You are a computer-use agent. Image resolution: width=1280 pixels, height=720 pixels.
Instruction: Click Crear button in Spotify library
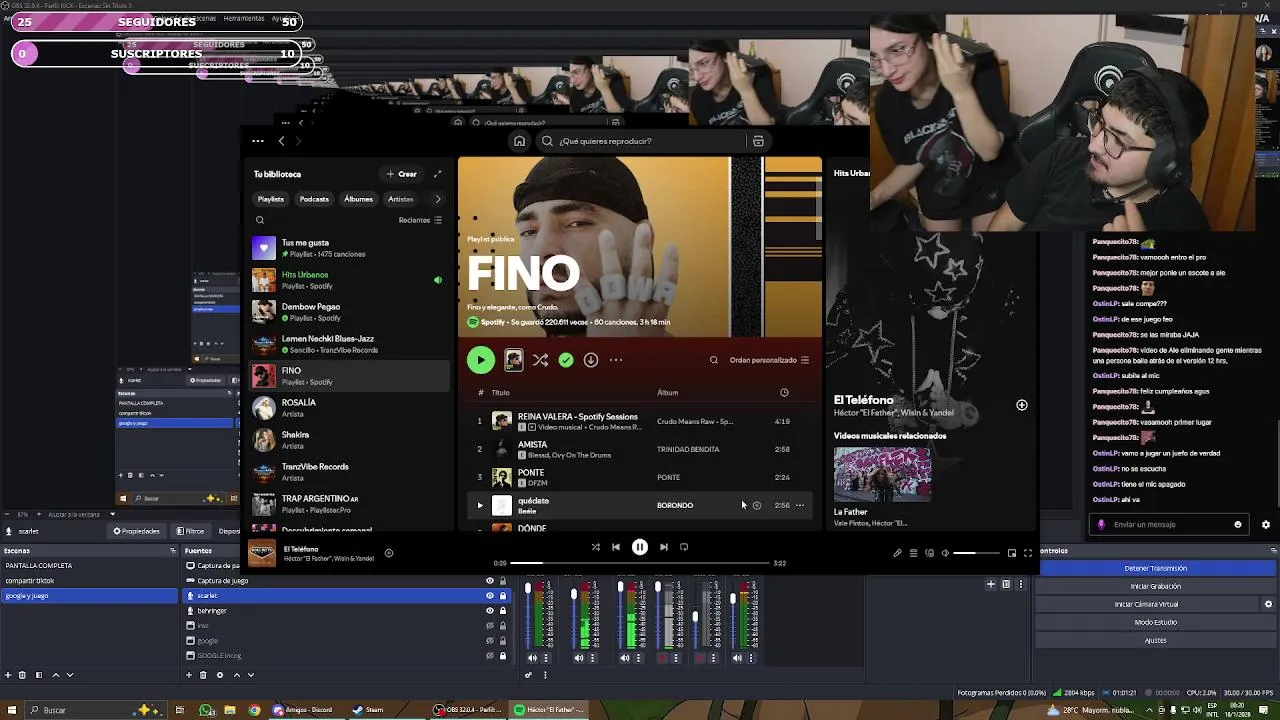[x=401, y=174]
